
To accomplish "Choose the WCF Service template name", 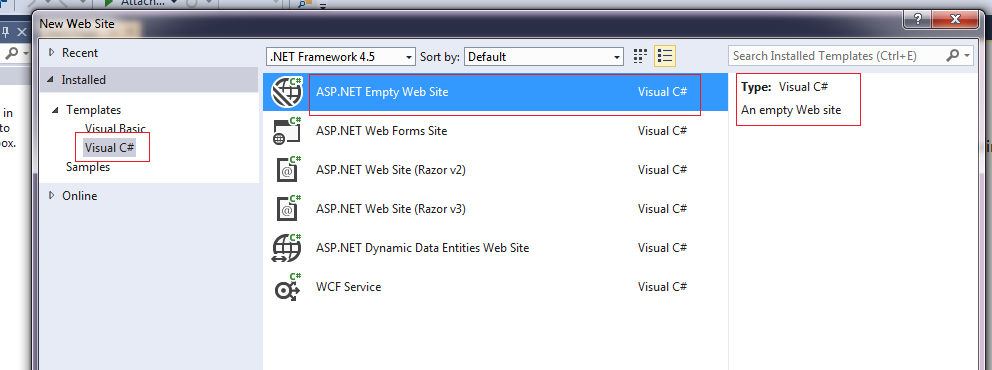I will [349, 287].
